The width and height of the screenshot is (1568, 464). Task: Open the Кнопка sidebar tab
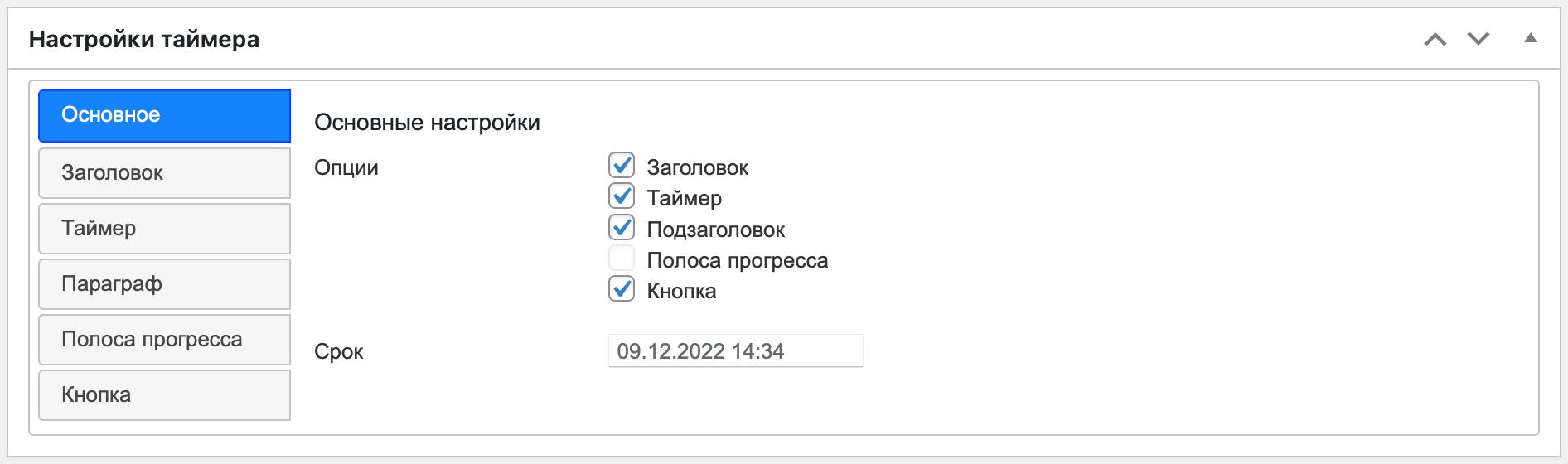(x=164, y=394)
